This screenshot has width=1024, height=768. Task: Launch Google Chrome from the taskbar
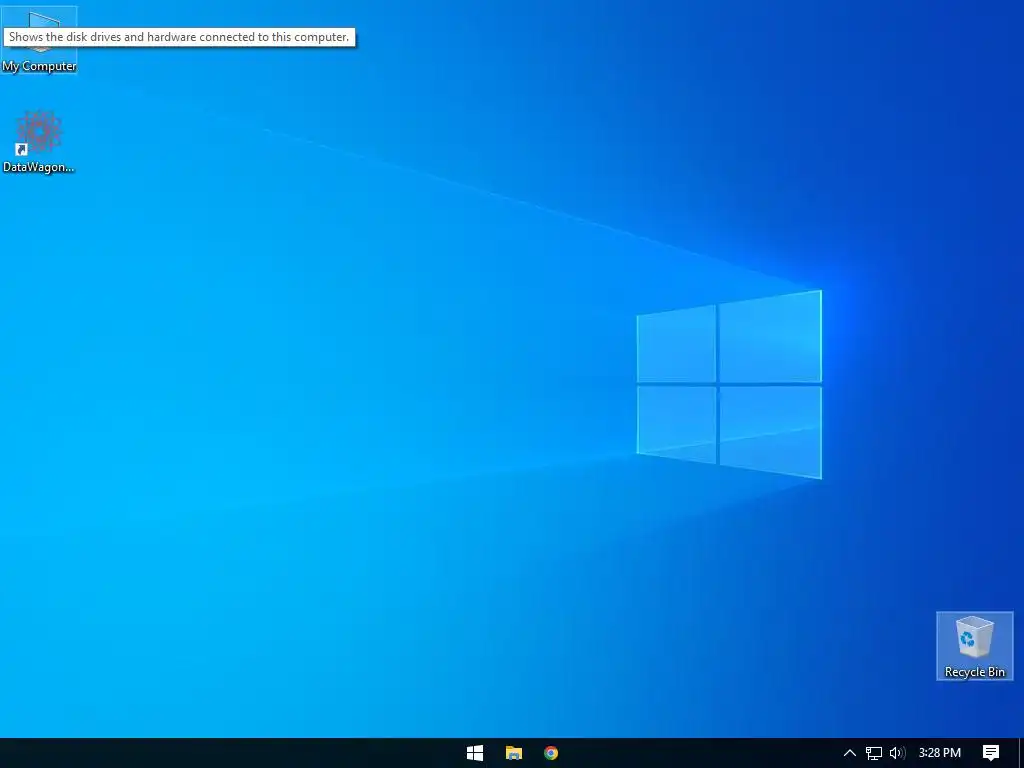tap(551, 753)
